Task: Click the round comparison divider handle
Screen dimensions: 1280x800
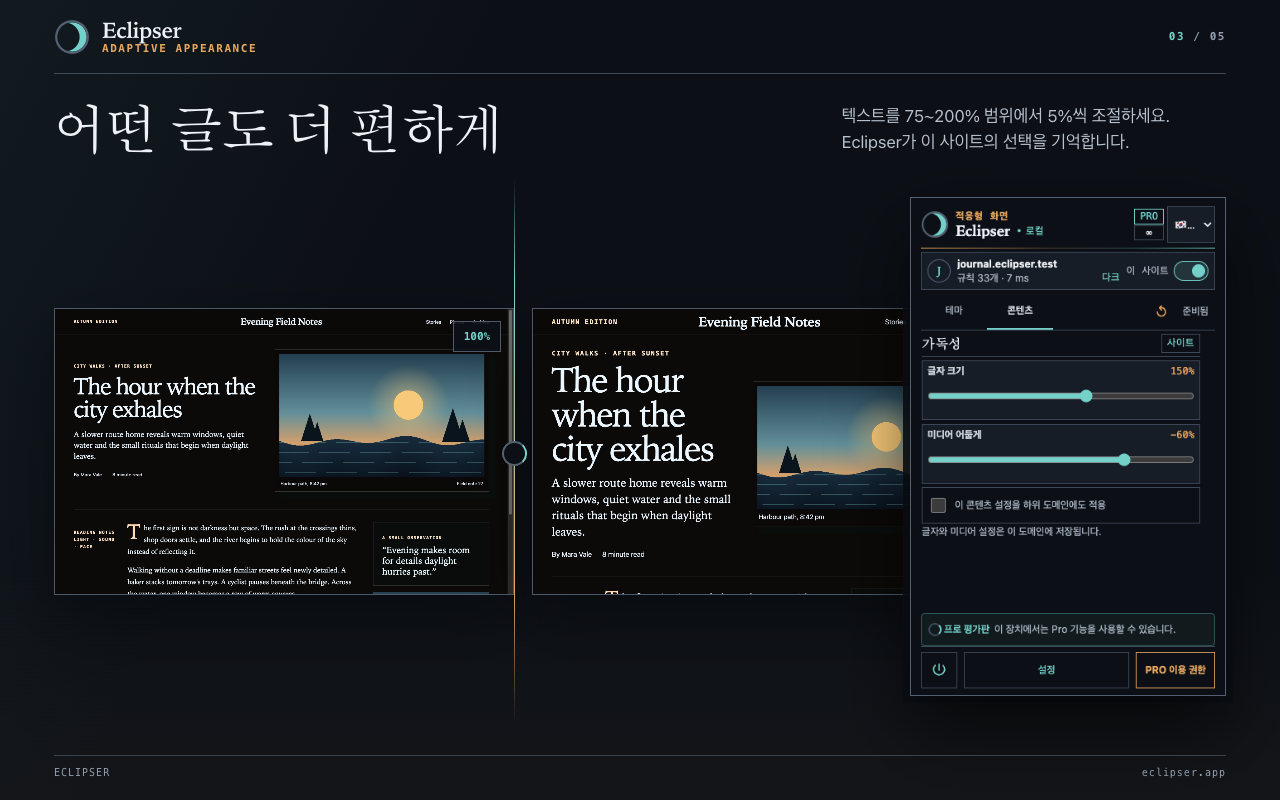Action: pyautogui.click(x=514, y=454)
